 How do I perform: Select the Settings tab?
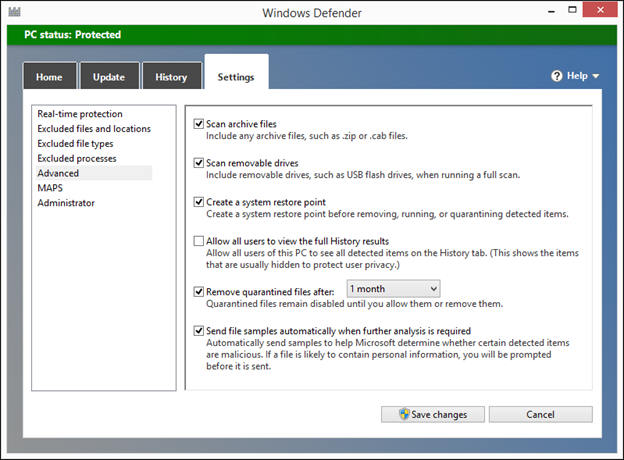coord(236,72)
